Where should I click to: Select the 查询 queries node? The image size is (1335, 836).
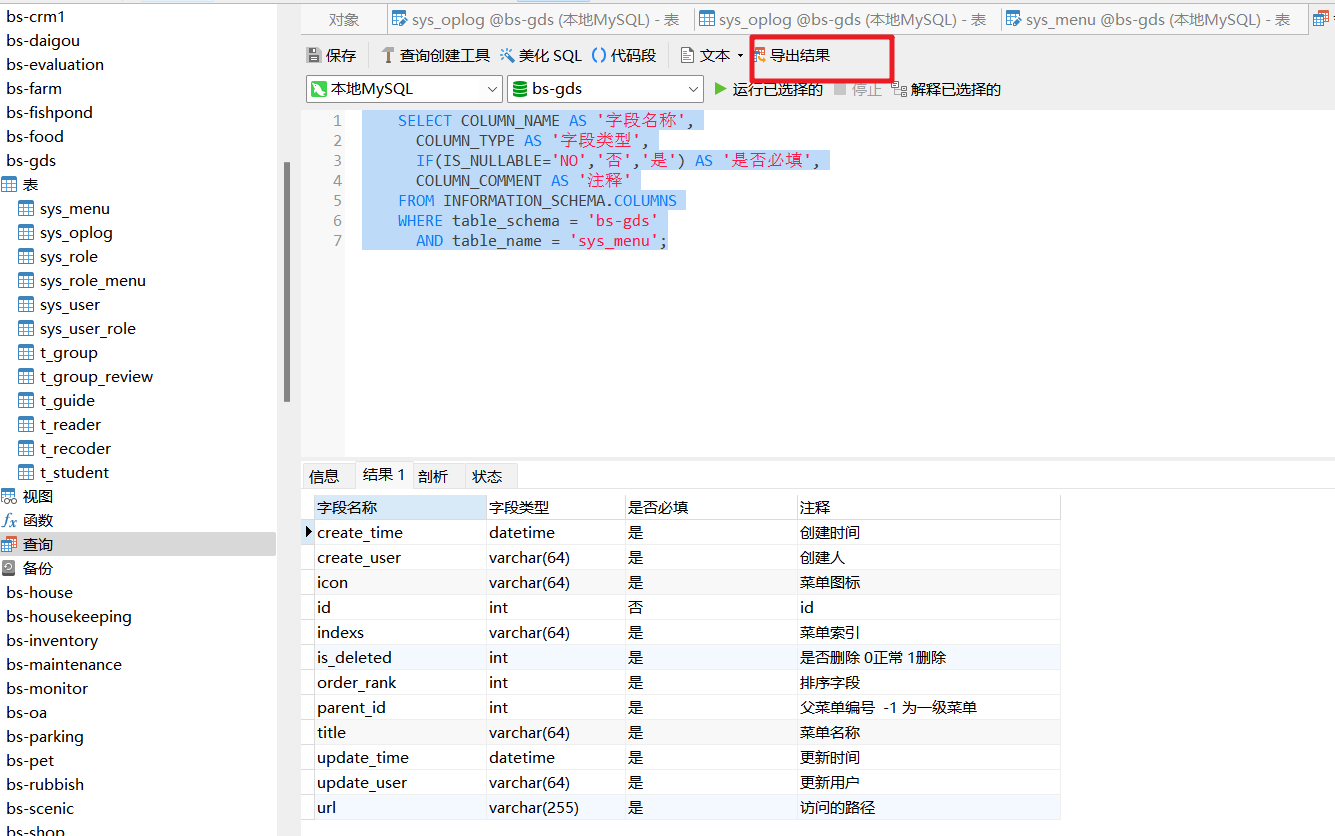tap(138, 544)
